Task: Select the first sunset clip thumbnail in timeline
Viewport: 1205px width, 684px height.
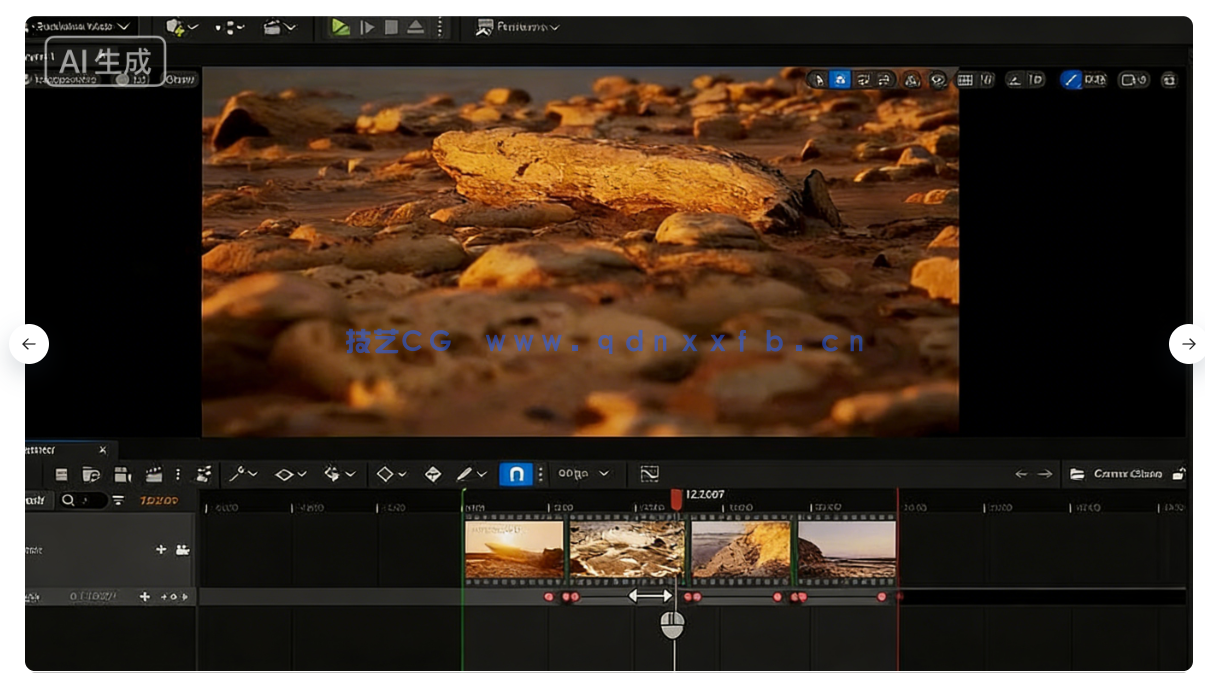Action: click(x=514, y=549)
